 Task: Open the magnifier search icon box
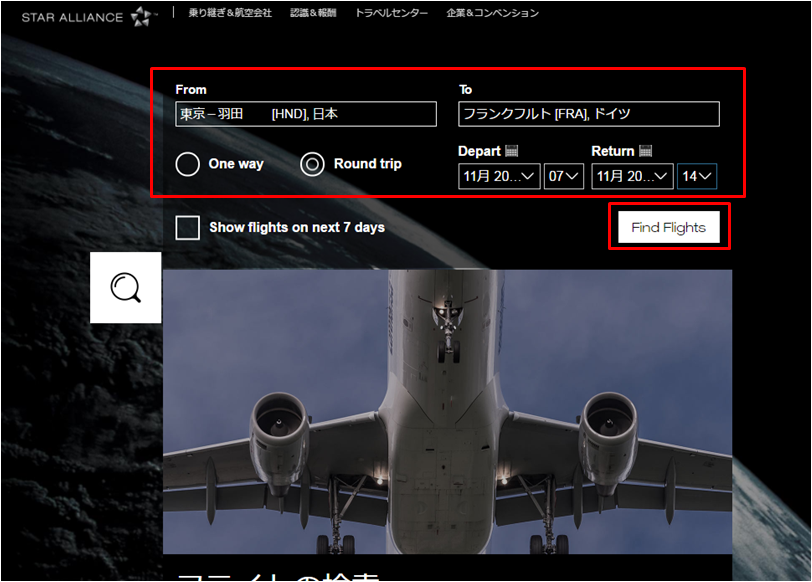tap(126, 287)
